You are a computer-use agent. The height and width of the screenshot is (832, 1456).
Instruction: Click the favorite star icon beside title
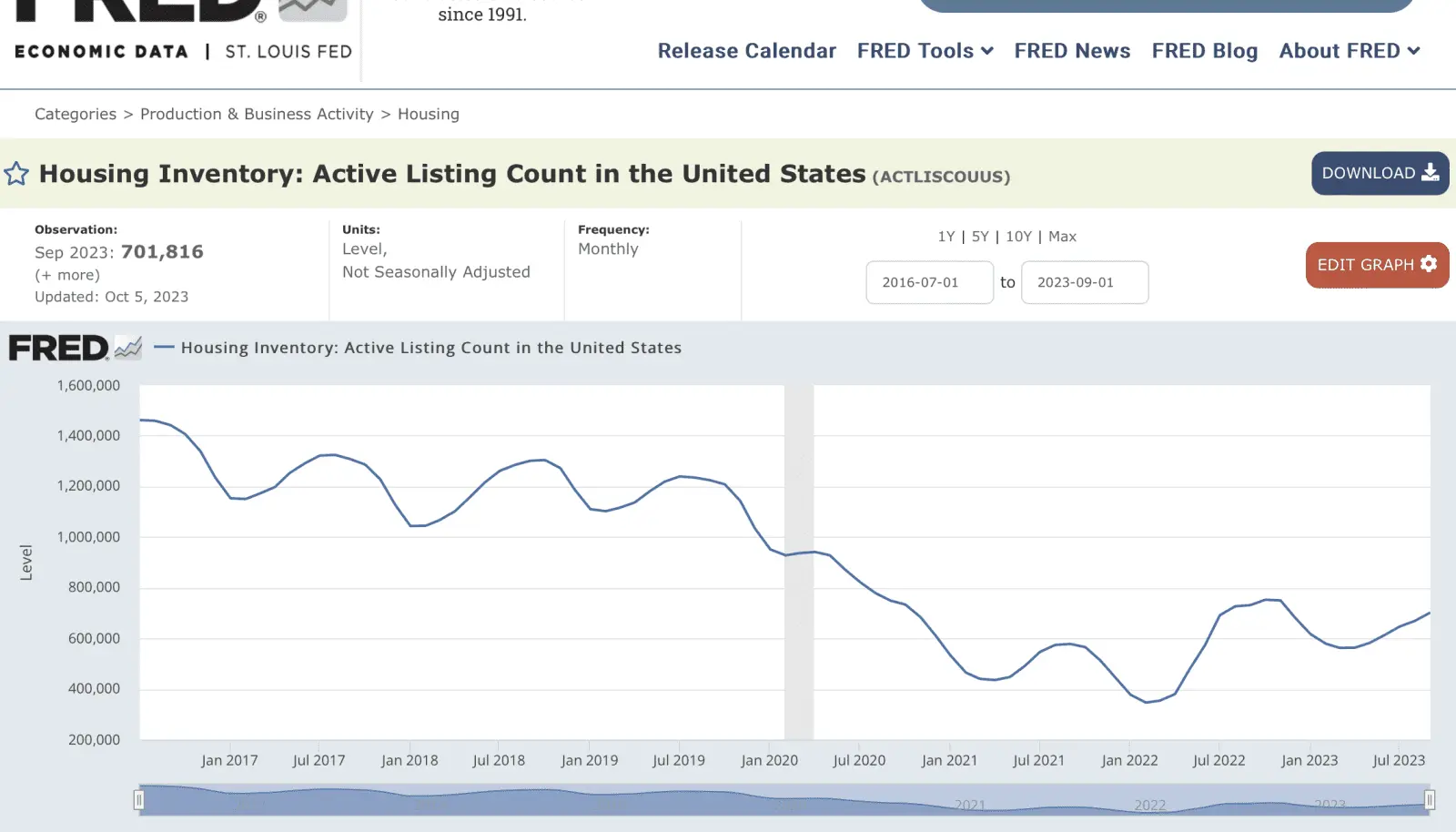point(16,174)
